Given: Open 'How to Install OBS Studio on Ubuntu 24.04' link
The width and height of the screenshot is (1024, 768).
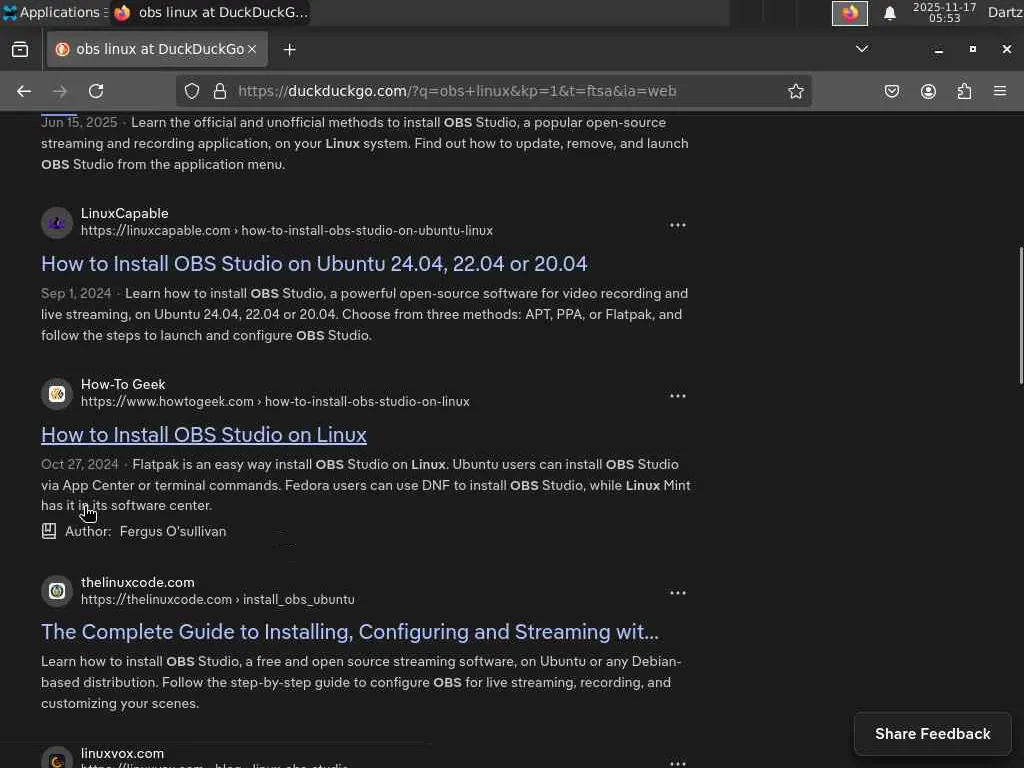Looking at the screenshot, I should point(314,264).
